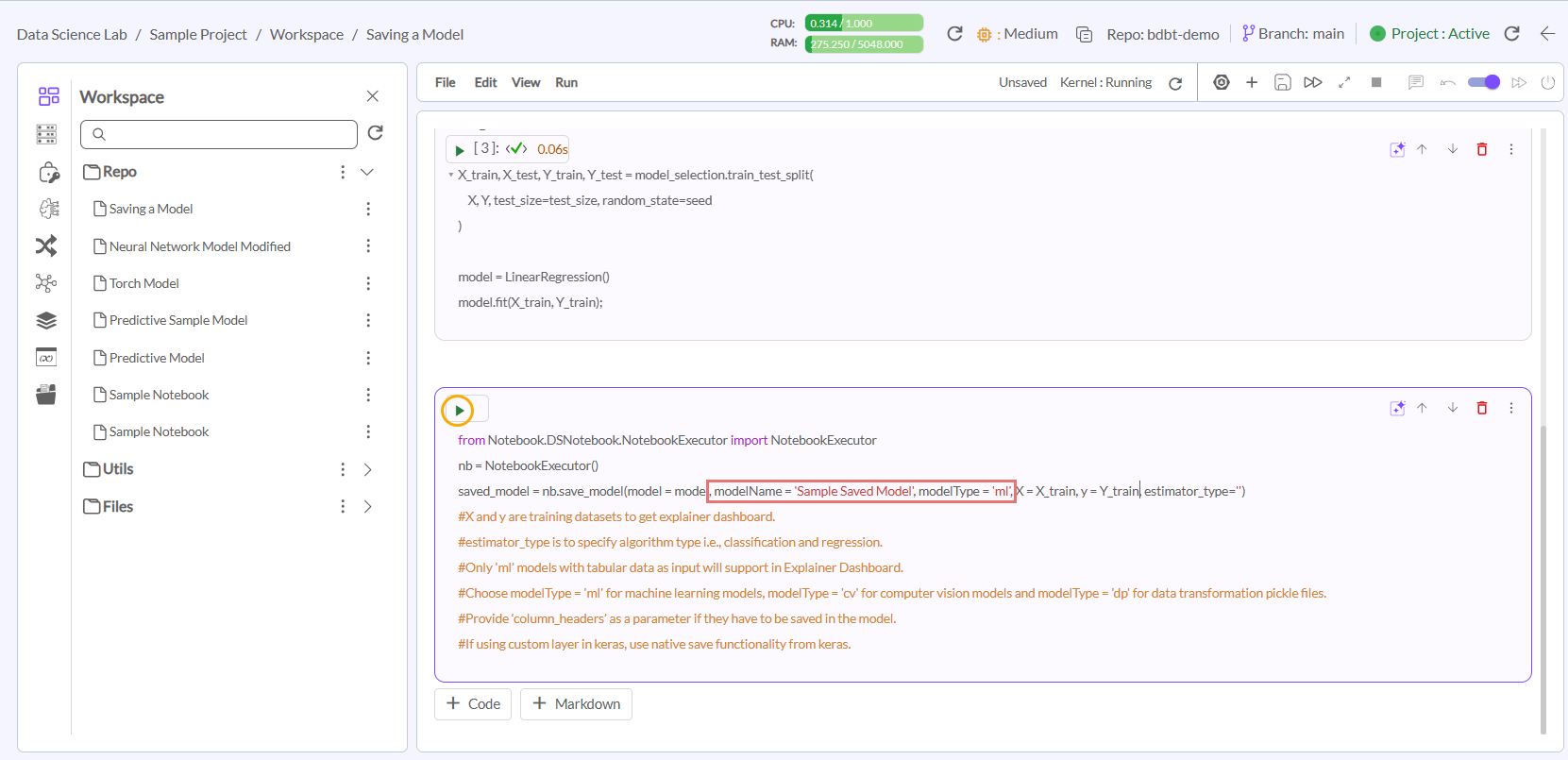Click the run all cells icon
The height and width of the screenshot is (760, 1568).
pyautogui.click(x=1312, y=83)
